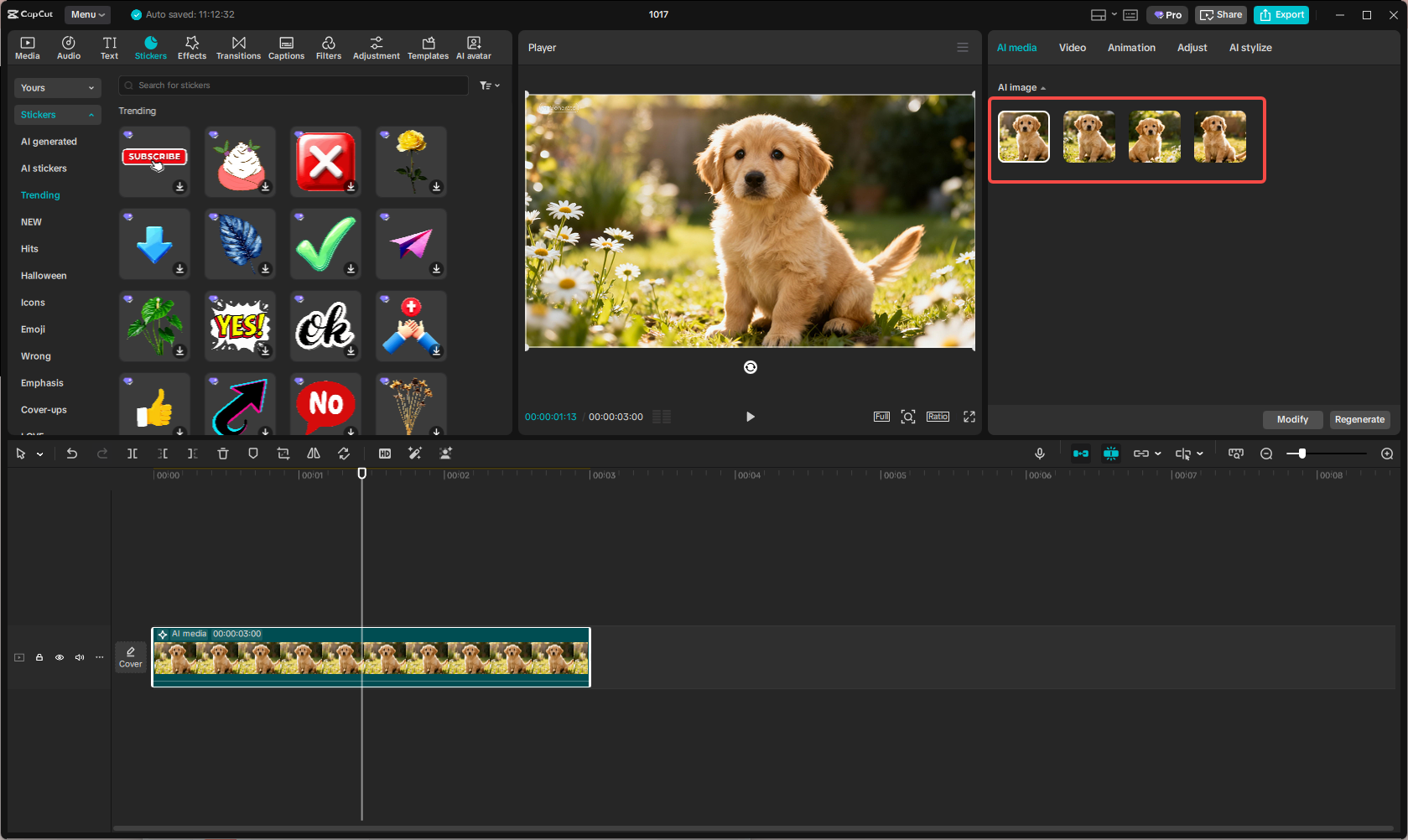The image size is (1408, 840).
Task: Open the Yours sticker filter dropdown
Action: coord(57,87)
